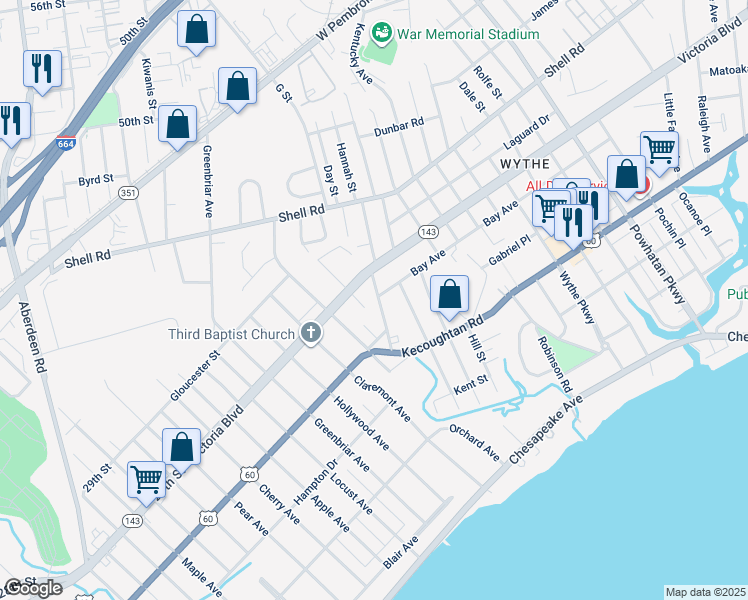Open shopping bag marker on Victoria Blvd near 29th St

[181, 448]
